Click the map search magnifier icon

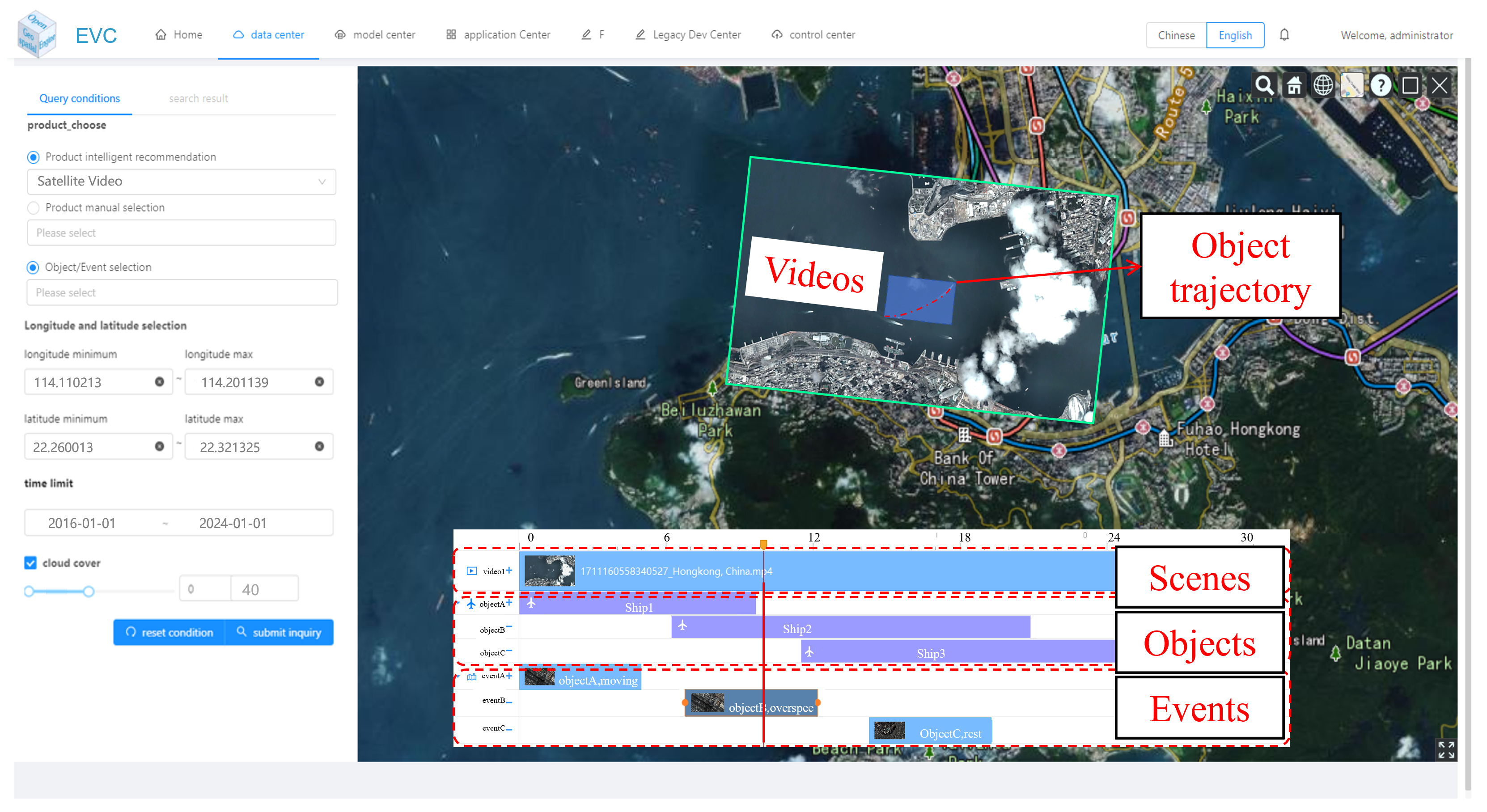pos(1264,86)
